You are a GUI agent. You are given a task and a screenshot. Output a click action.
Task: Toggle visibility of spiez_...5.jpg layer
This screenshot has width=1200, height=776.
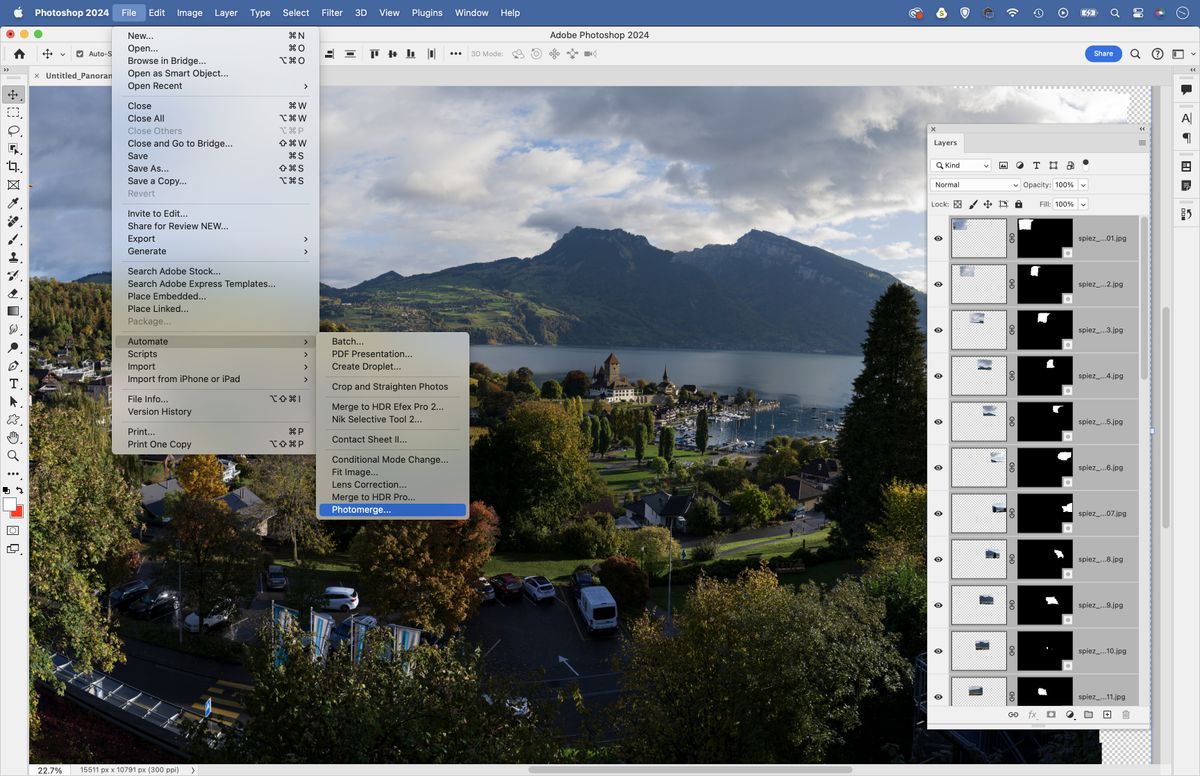click(938, 421)
